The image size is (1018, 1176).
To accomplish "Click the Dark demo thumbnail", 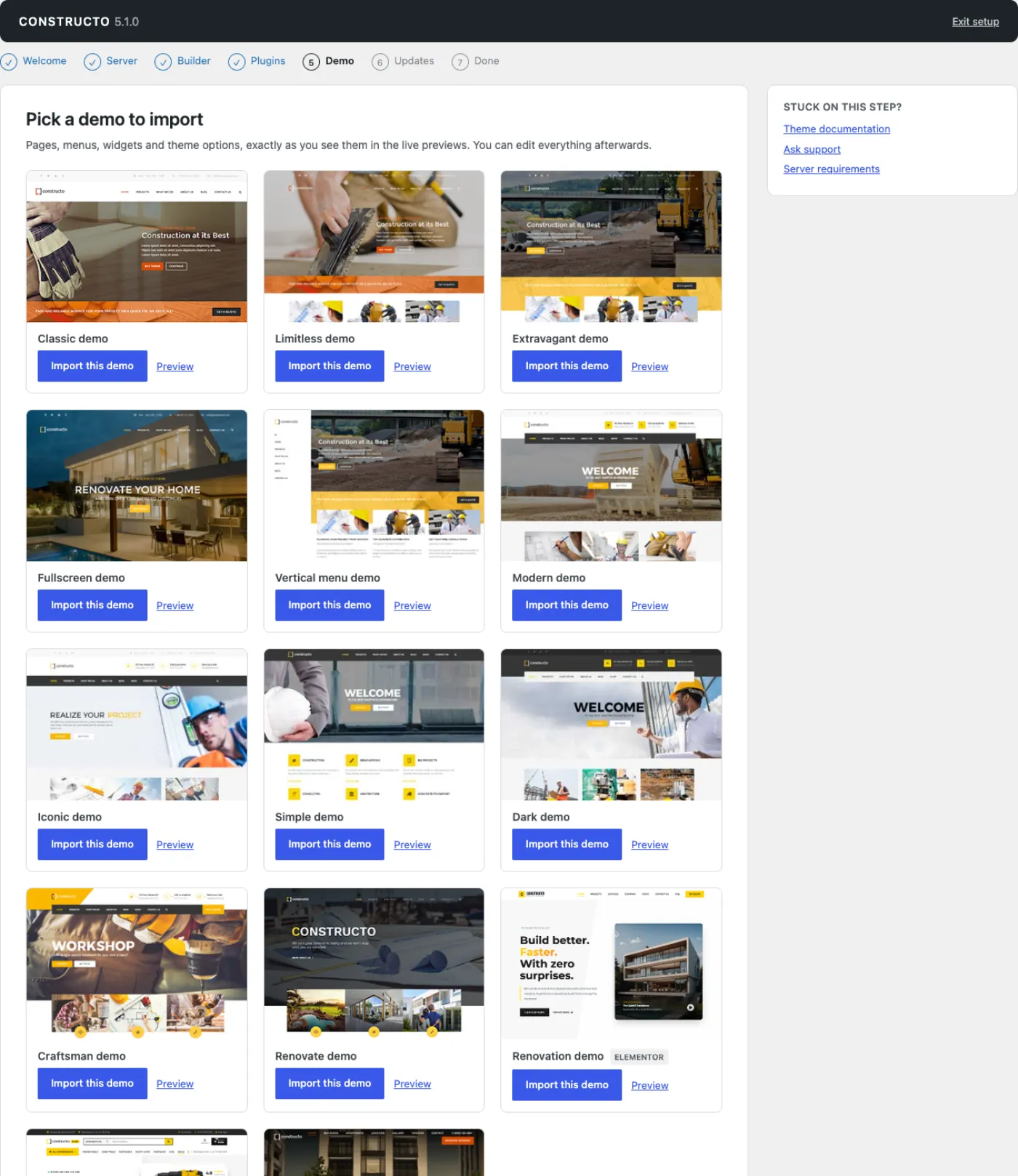I will click(611, 725).
